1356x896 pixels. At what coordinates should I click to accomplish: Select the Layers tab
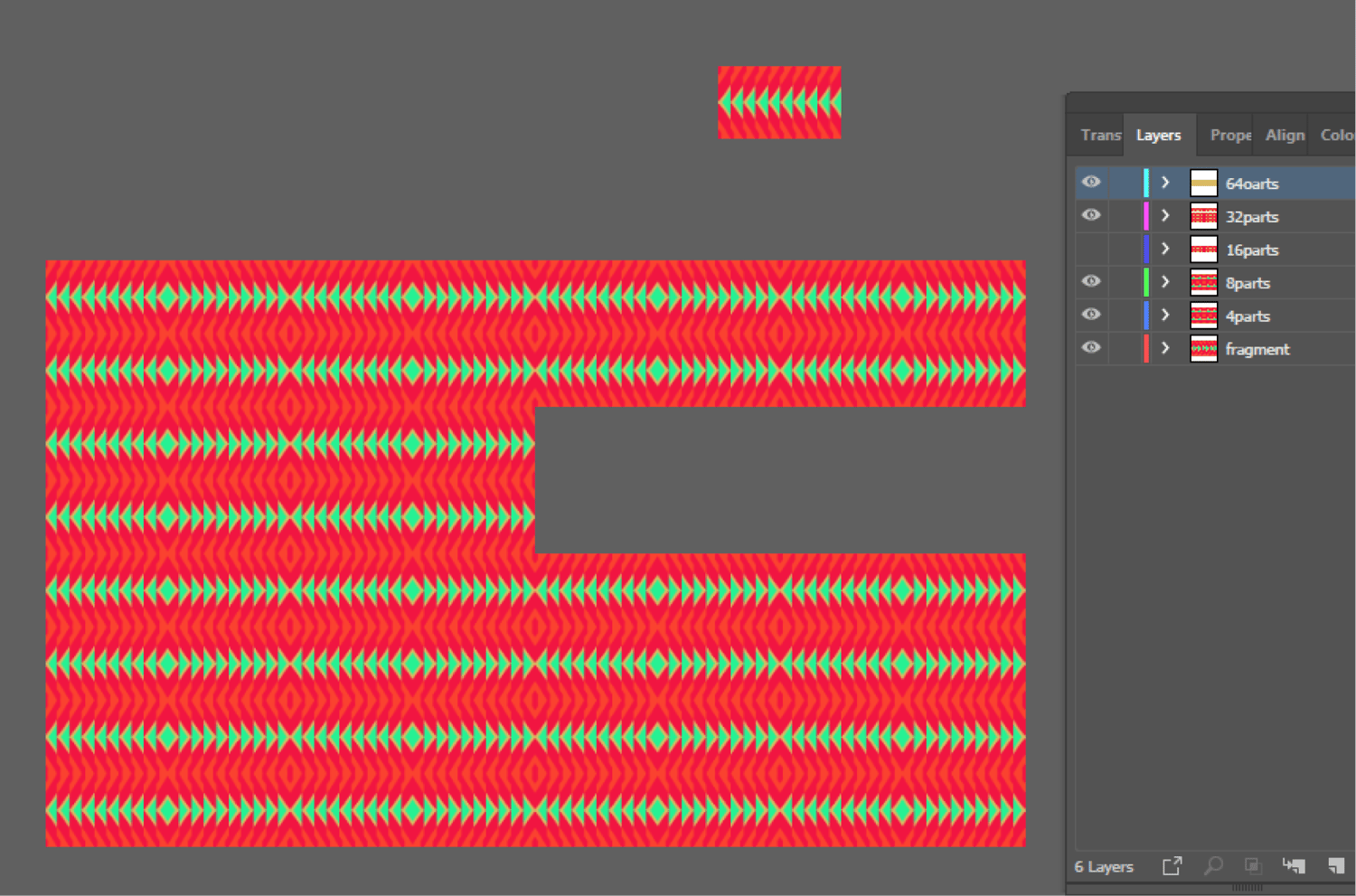(1159, 135)
